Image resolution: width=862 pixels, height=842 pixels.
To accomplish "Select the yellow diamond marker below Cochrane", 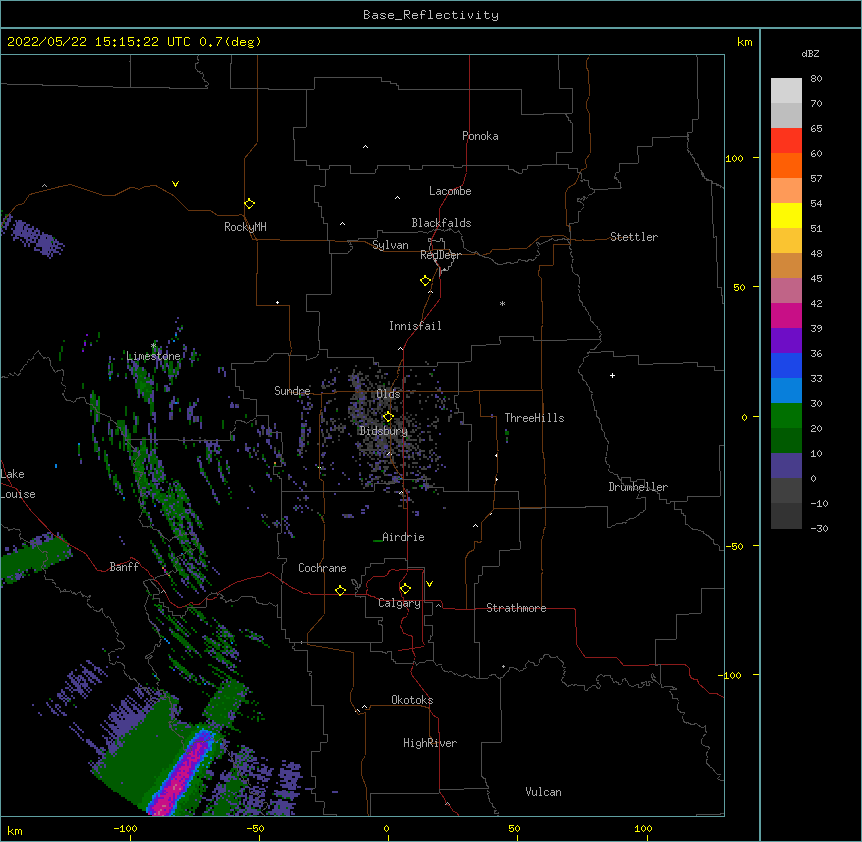I will click(x=340, y=590).
